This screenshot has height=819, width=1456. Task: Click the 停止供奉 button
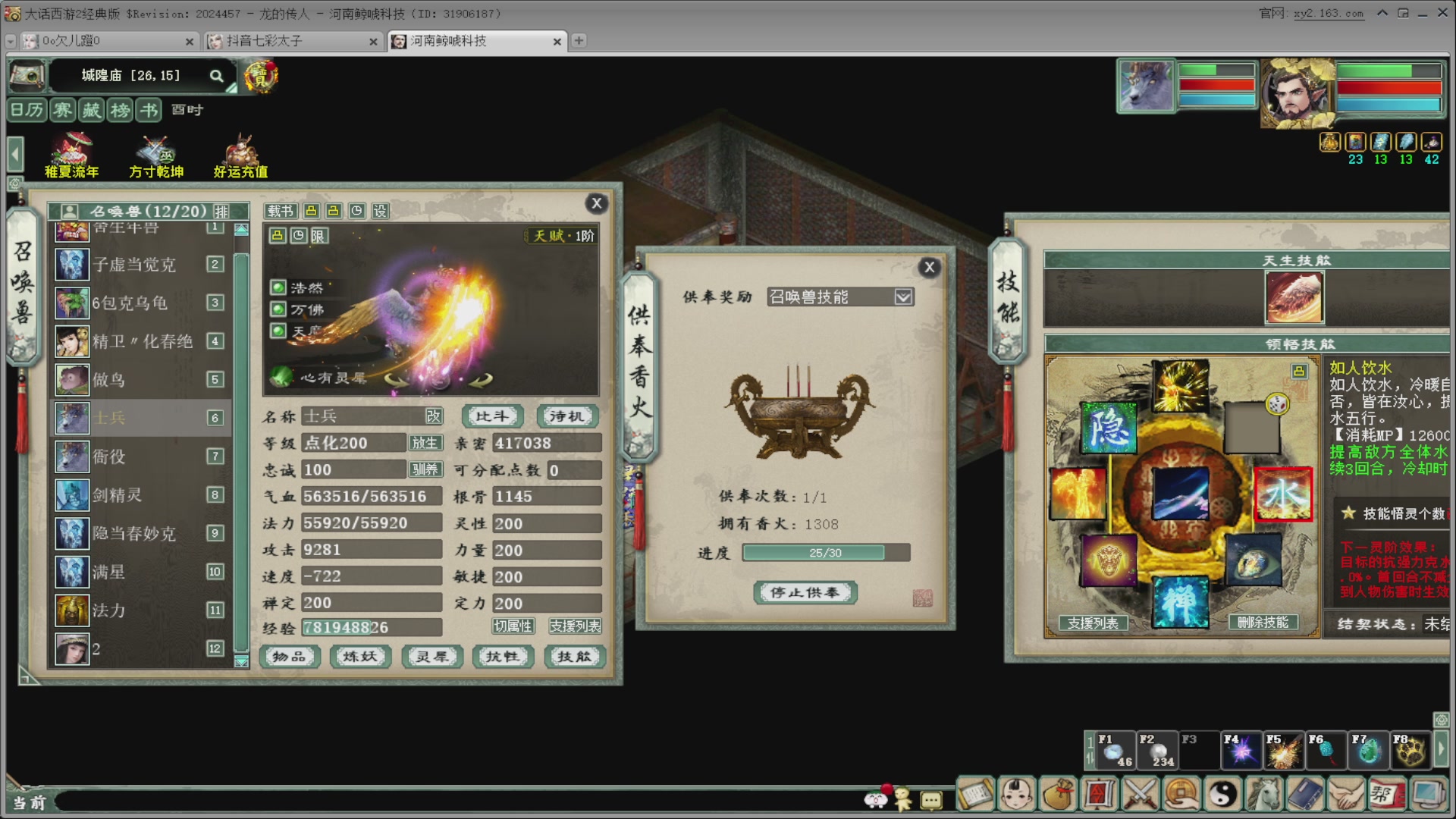(x=805, y=592)
